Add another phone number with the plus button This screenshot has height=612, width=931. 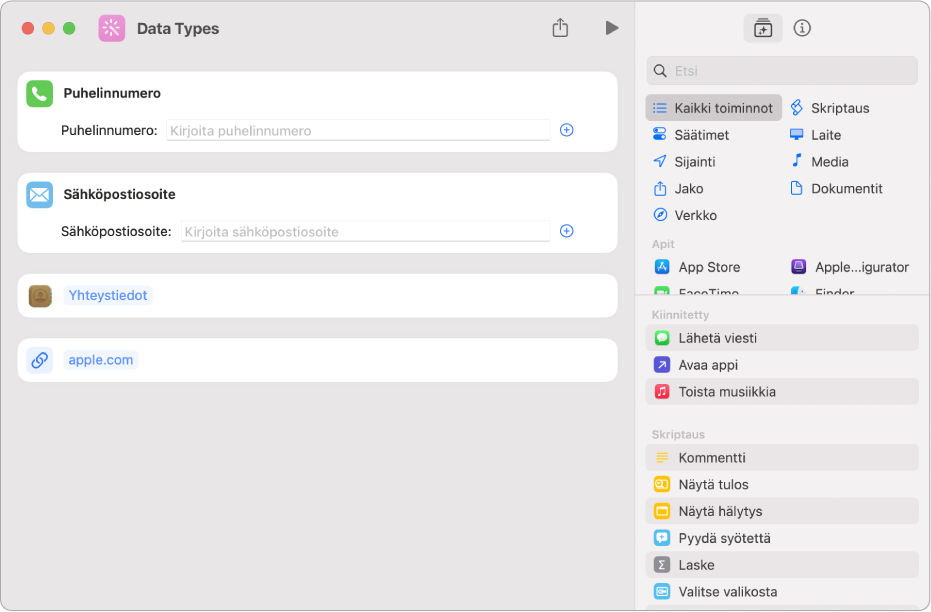point(566,130)
